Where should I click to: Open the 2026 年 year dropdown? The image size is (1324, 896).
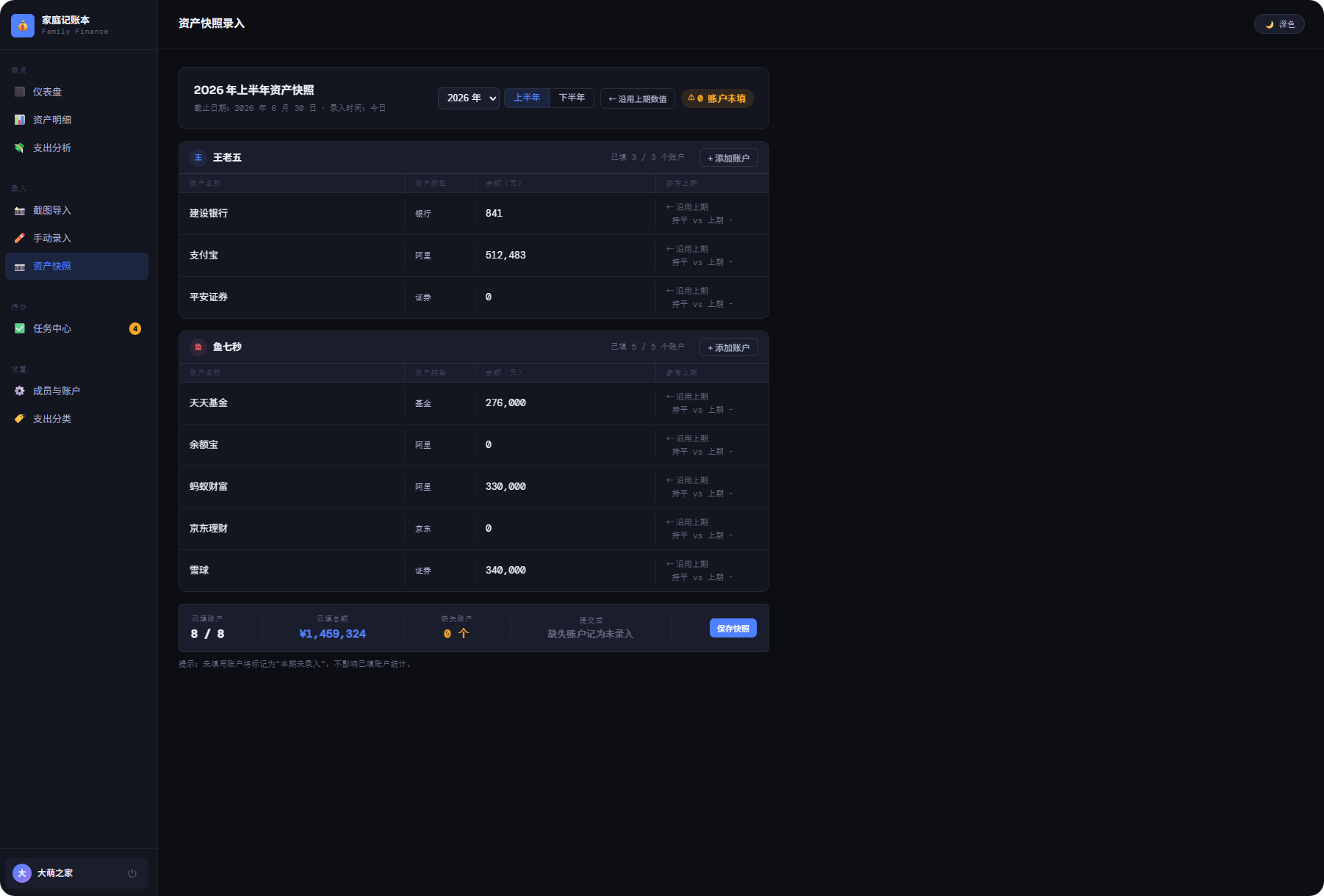(469, 98)
